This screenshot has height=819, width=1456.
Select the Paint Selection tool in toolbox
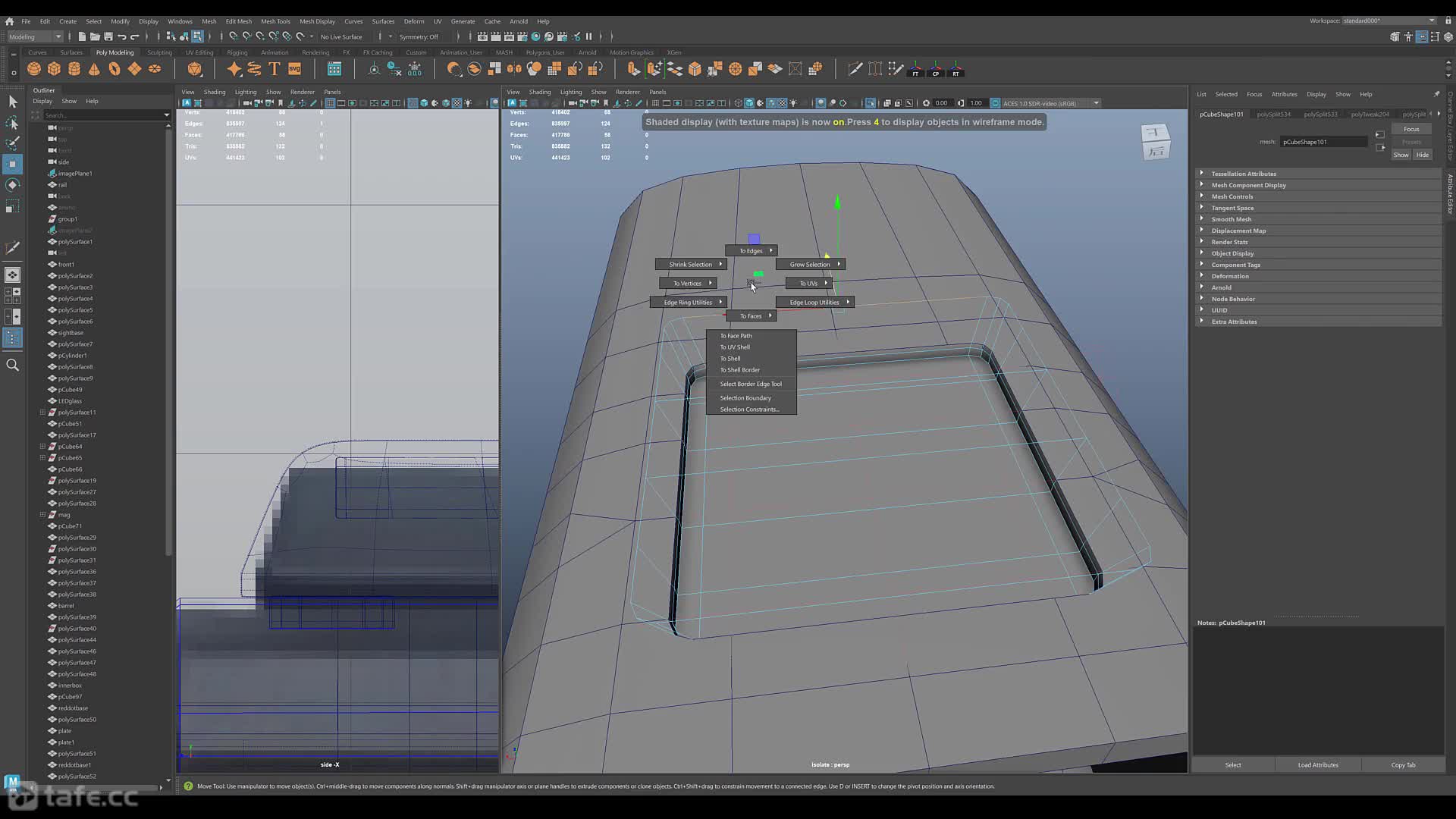tap(12, 143)
